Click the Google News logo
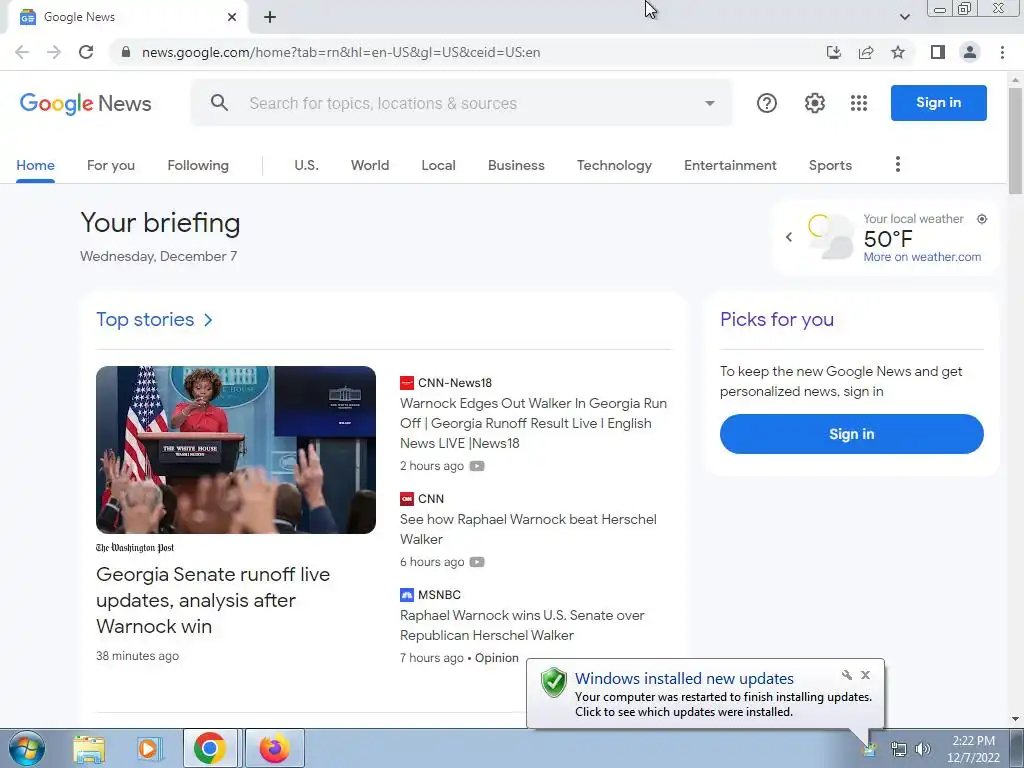The width and height of the screenshot is (1024, 768). pos(86,103)
